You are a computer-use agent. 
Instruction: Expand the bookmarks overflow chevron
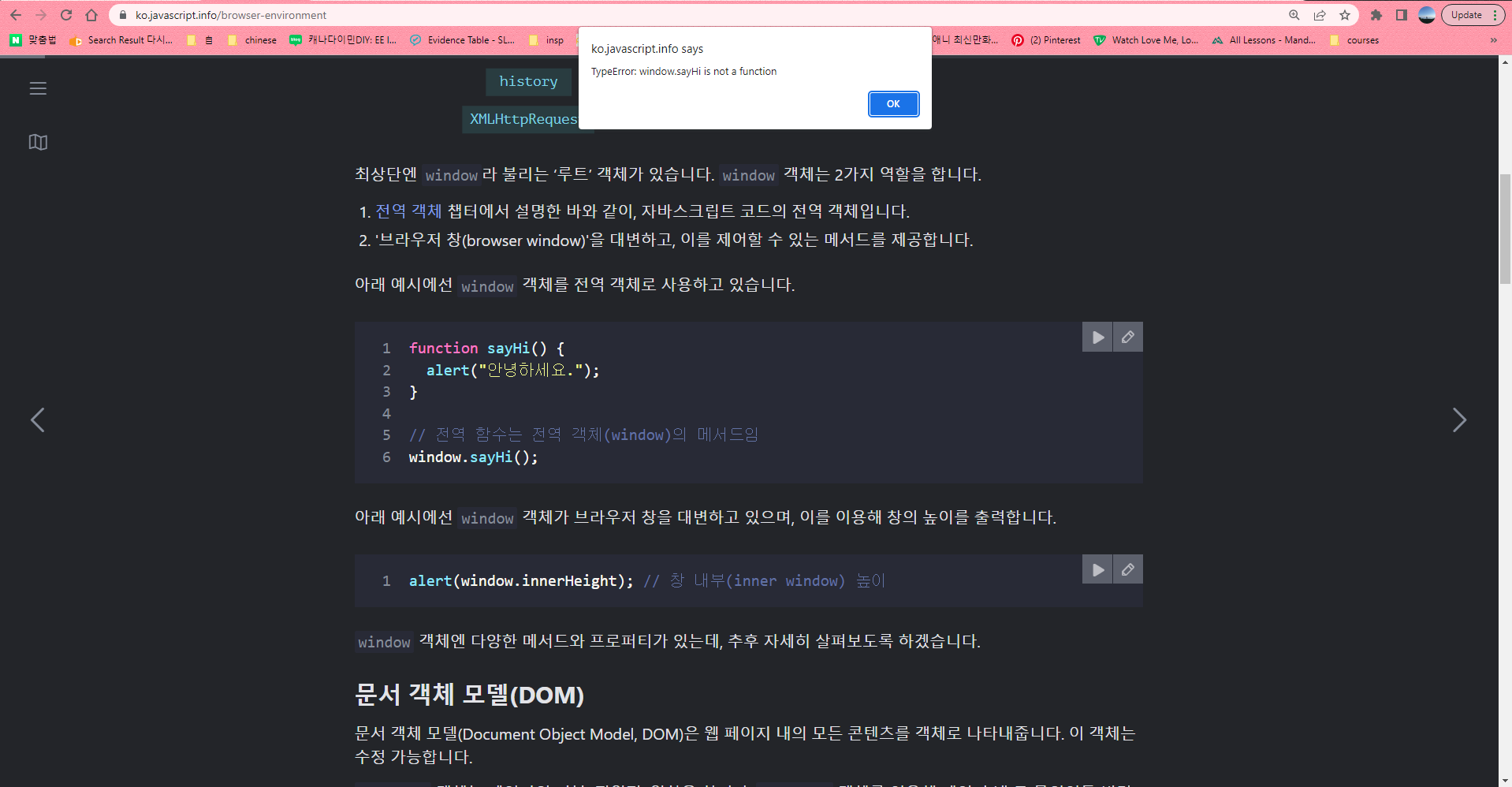coord(1494,40)
